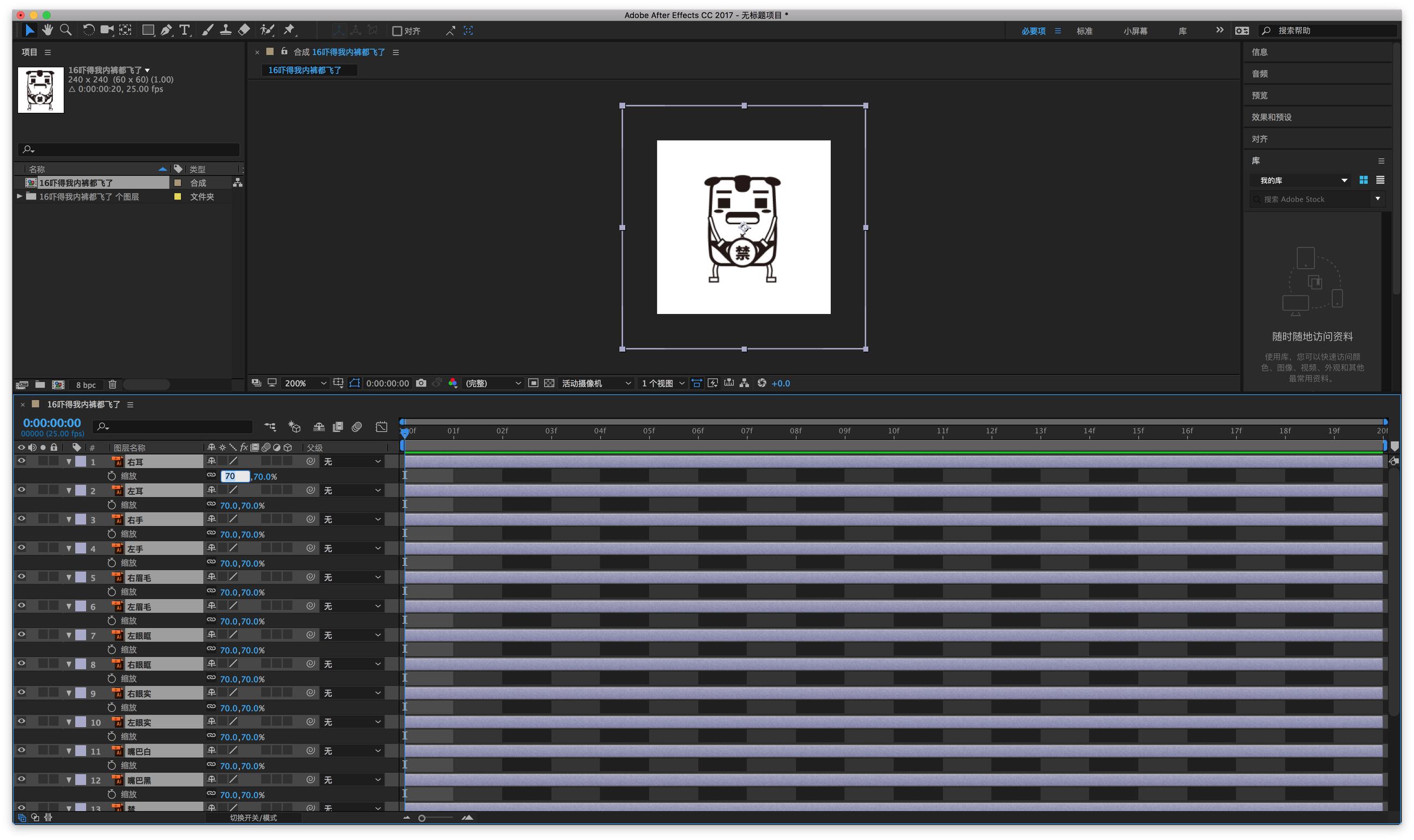Toggle scale stopwatch for 左耳 layer
This screenshot has width=1414, height=840.
tap(112, 505)
